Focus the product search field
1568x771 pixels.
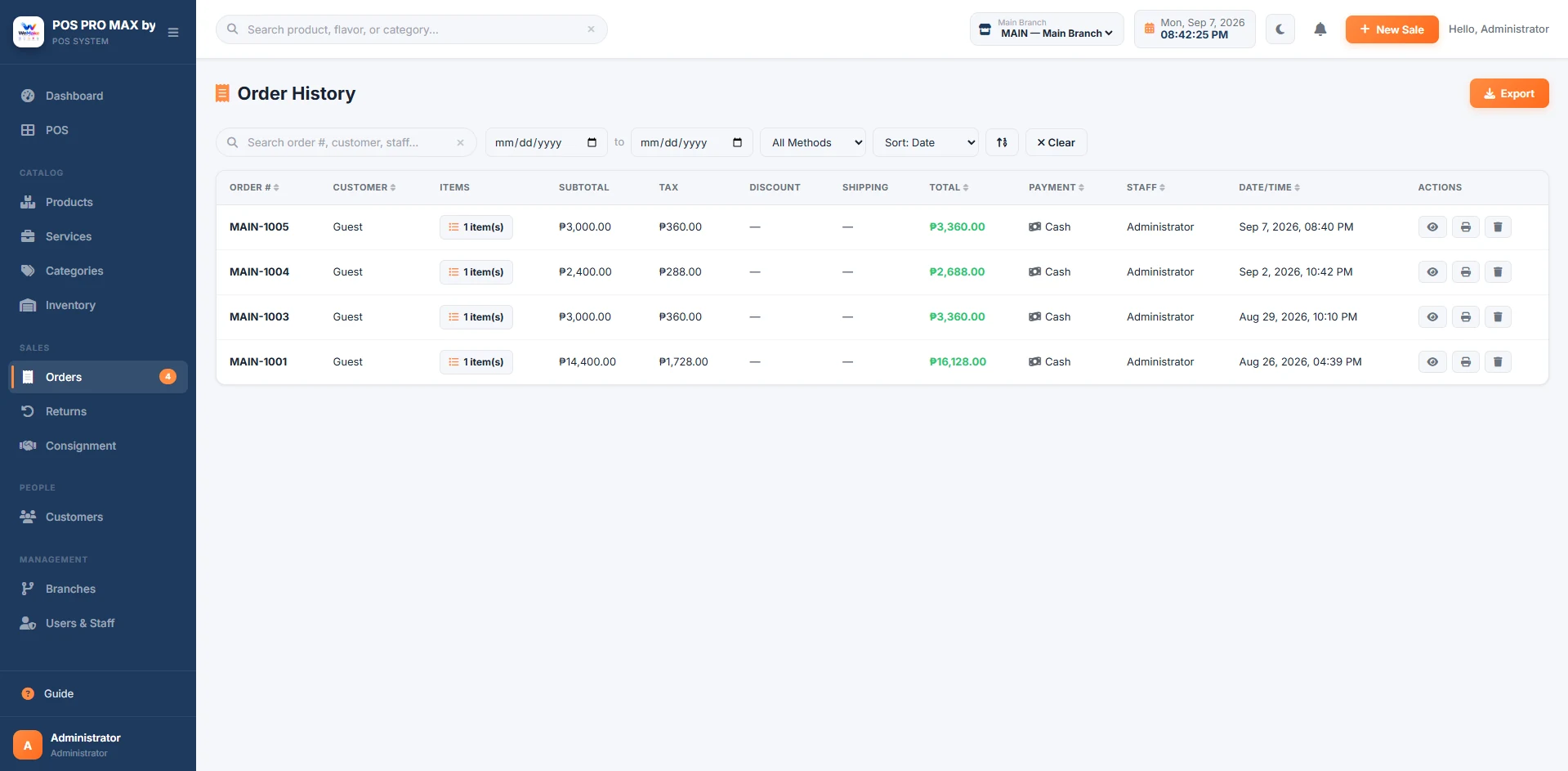[x=412, y=29]
